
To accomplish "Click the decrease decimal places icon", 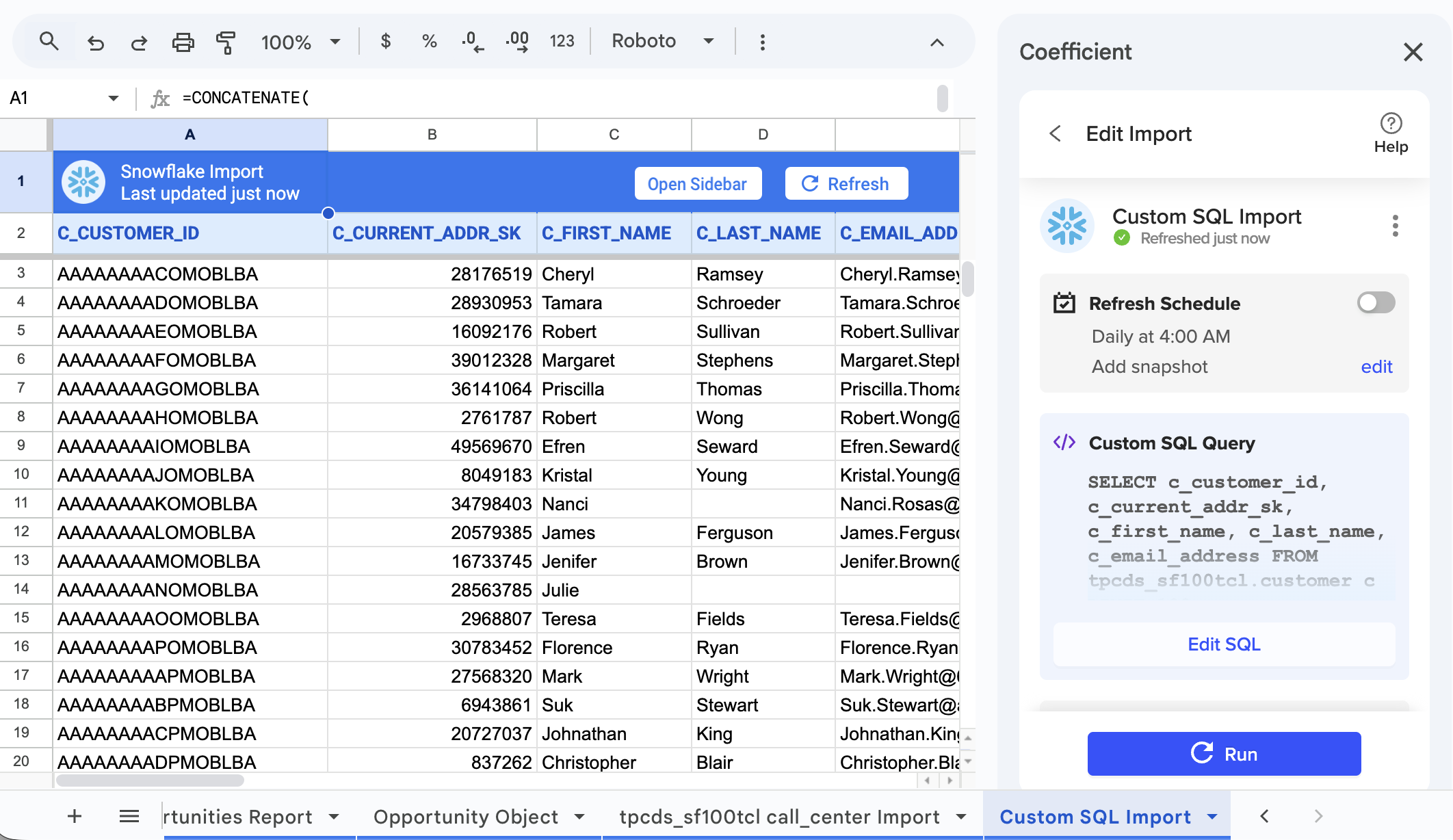I will click(x=472, y=42).
